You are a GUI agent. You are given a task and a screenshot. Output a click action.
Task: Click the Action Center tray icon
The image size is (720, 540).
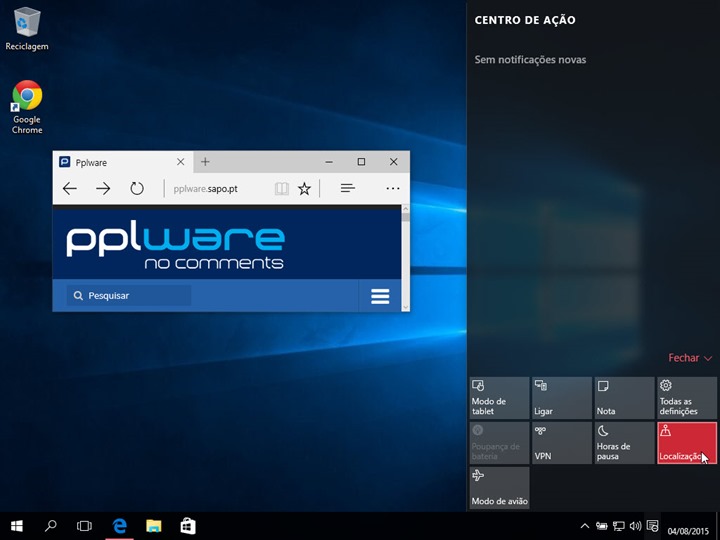652,526
